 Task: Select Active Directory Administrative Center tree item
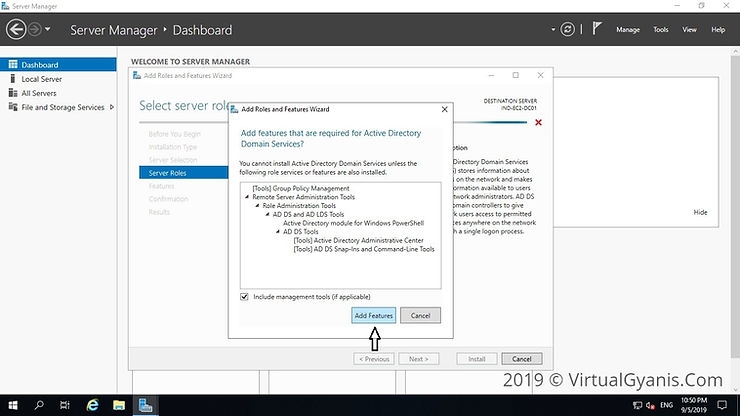point(358,241)
